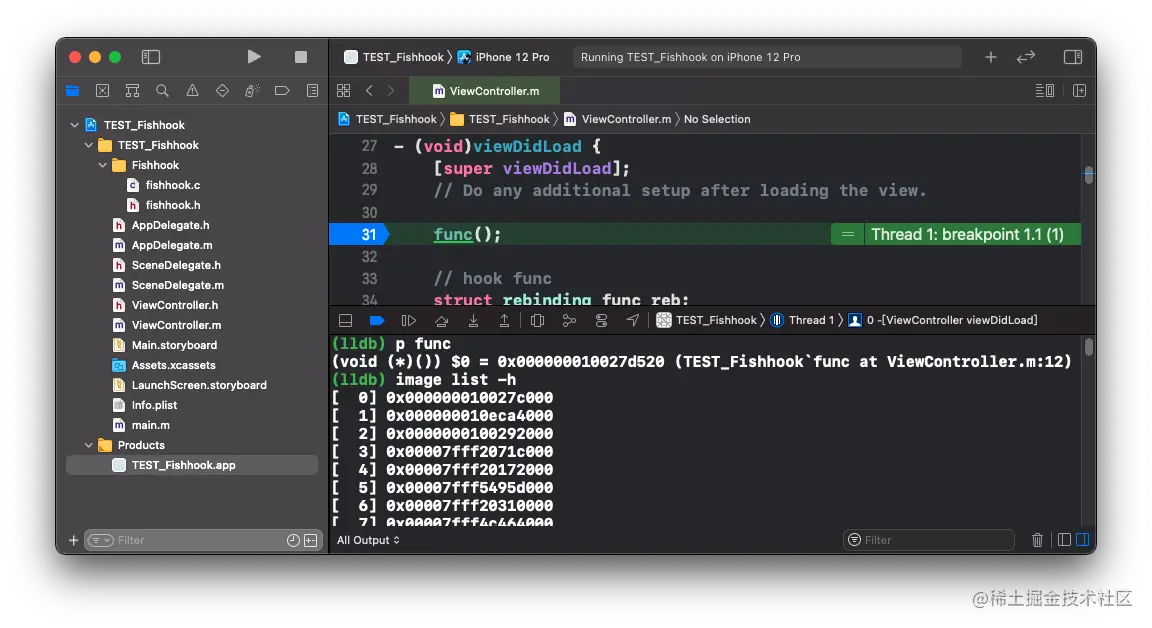Viewport: 1152px width, 628px height.
Task: Step over the current line
Action: click(x=442, y=320)
